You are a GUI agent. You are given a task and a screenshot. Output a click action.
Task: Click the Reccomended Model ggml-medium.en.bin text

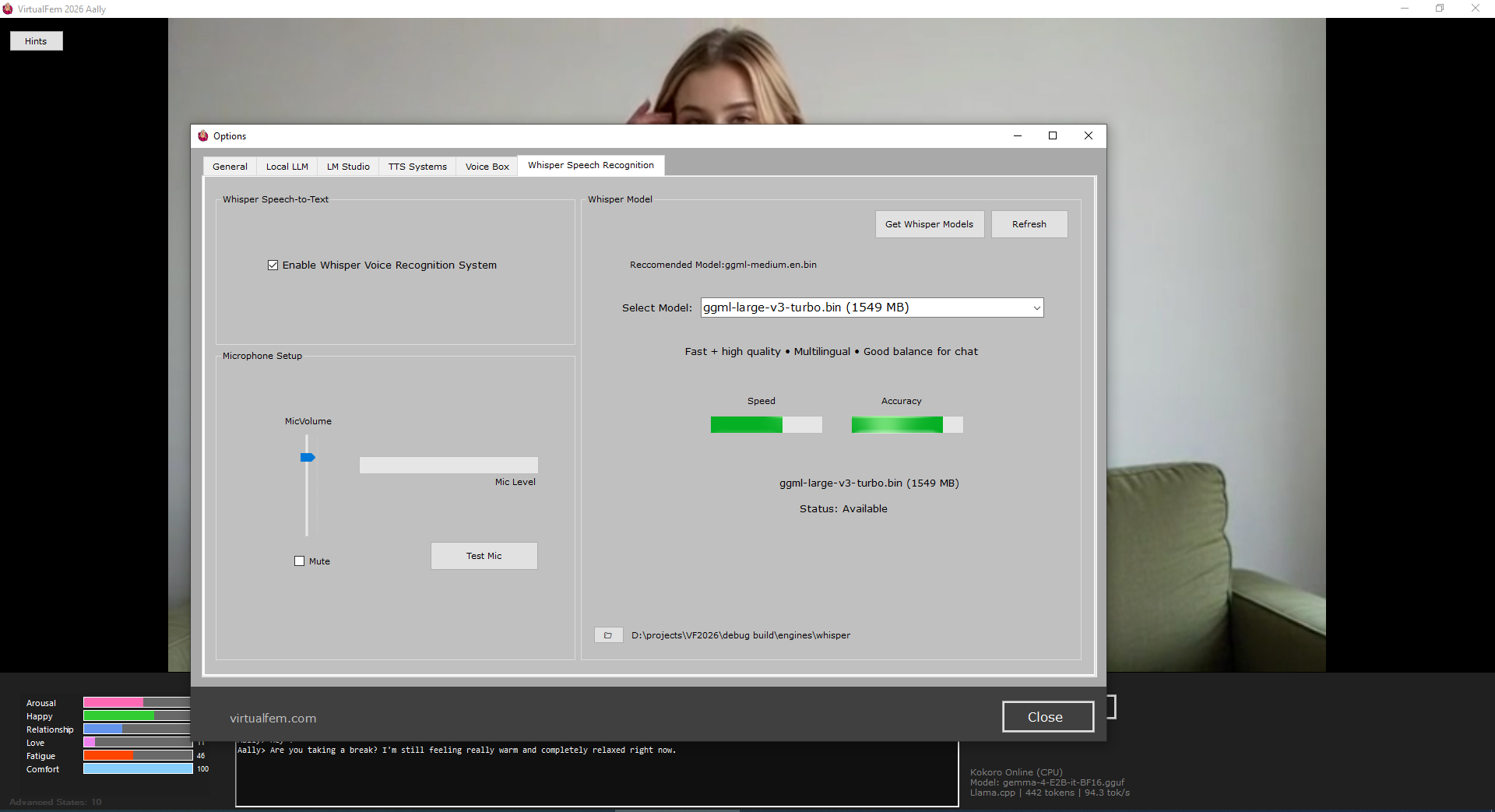point(723,265)
